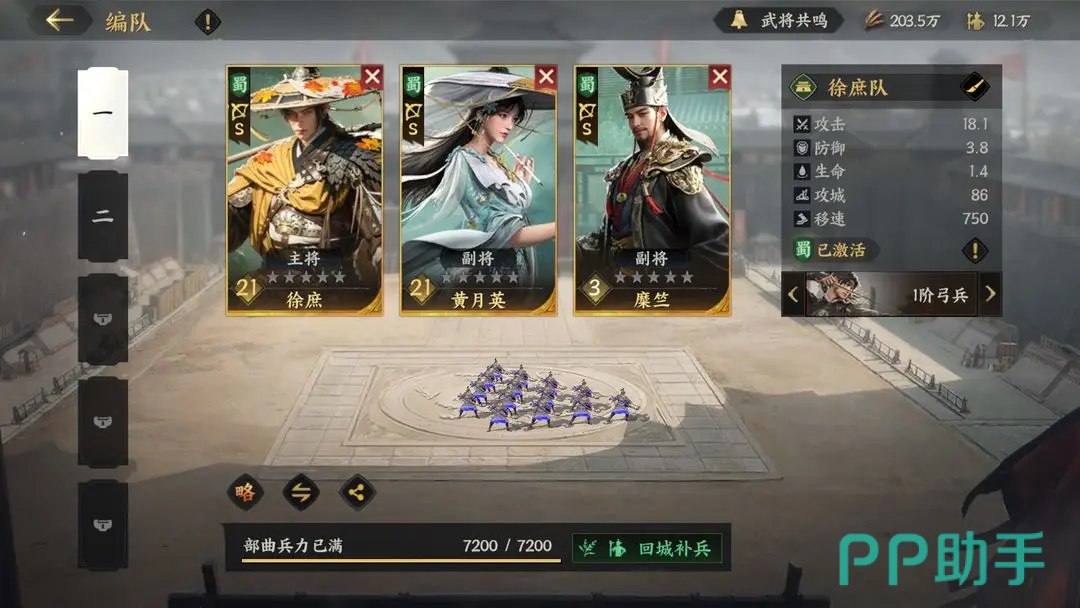Swap generals with the exchange arrows icon

[301, 492]
